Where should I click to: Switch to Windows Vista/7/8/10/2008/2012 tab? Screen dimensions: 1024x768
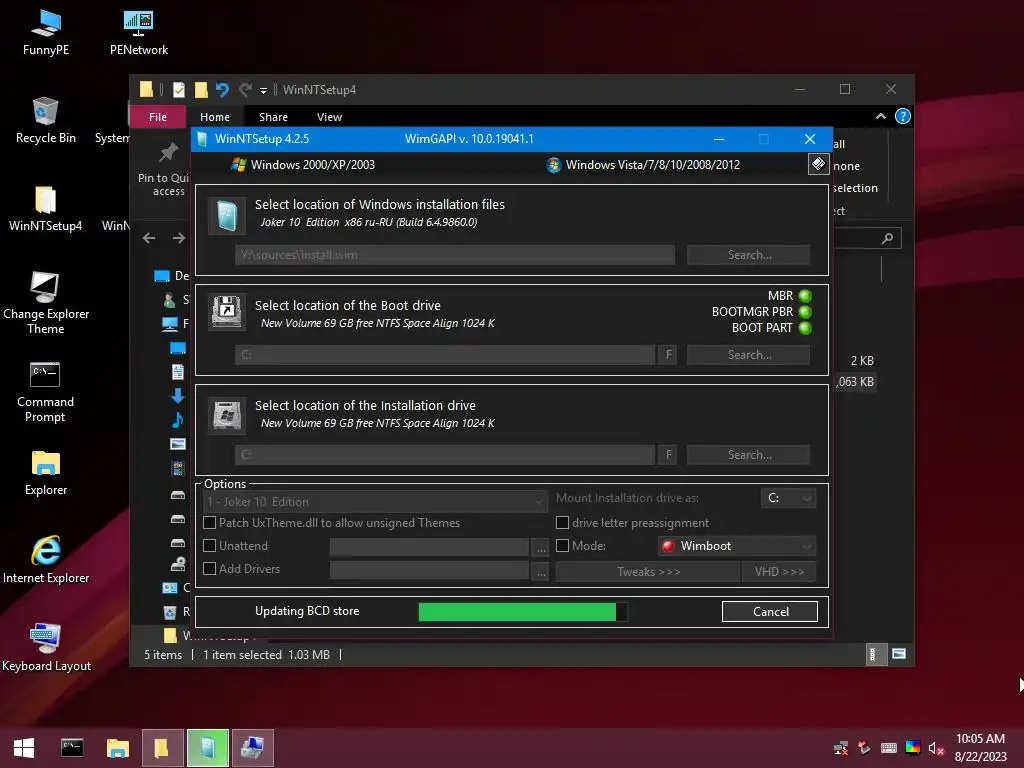click(644, 165)
